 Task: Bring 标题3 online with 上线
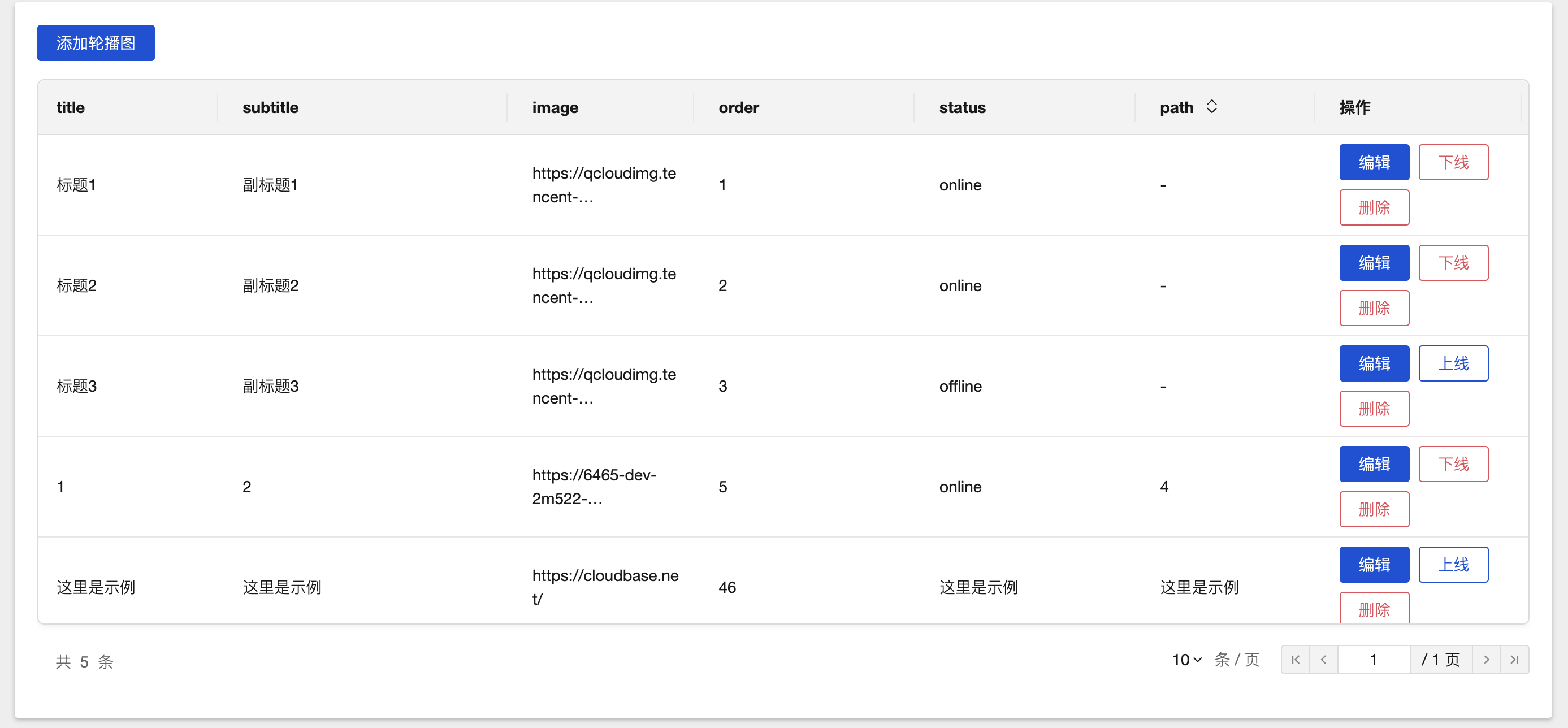point(1453,363)
